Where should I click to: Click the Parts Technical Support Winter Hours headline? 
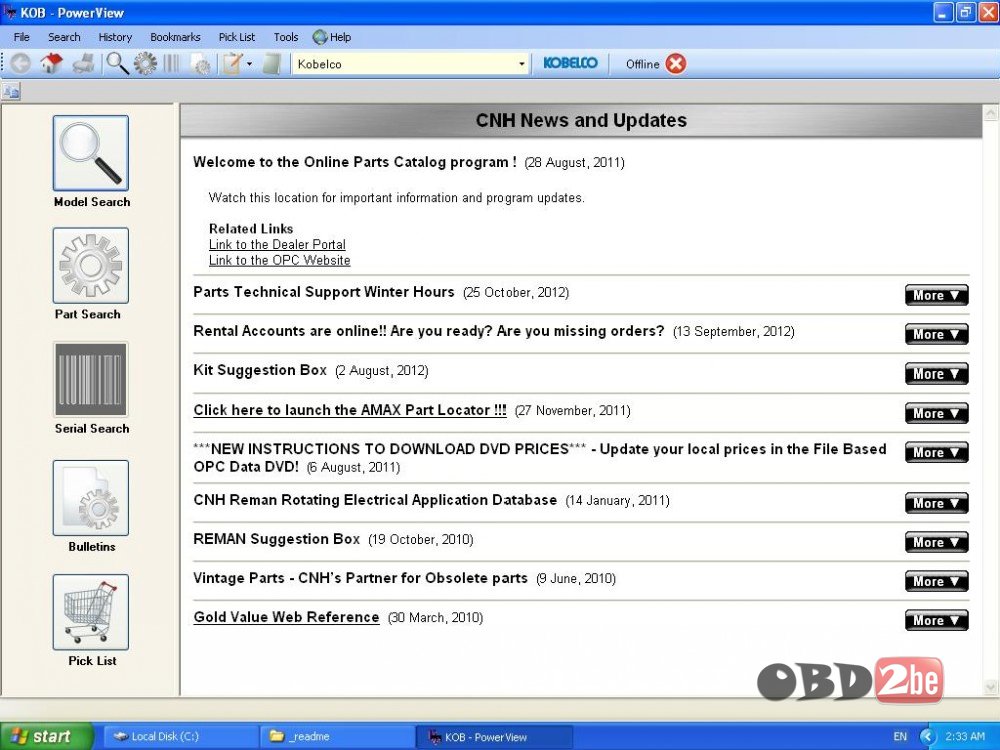tap(324, 292)
